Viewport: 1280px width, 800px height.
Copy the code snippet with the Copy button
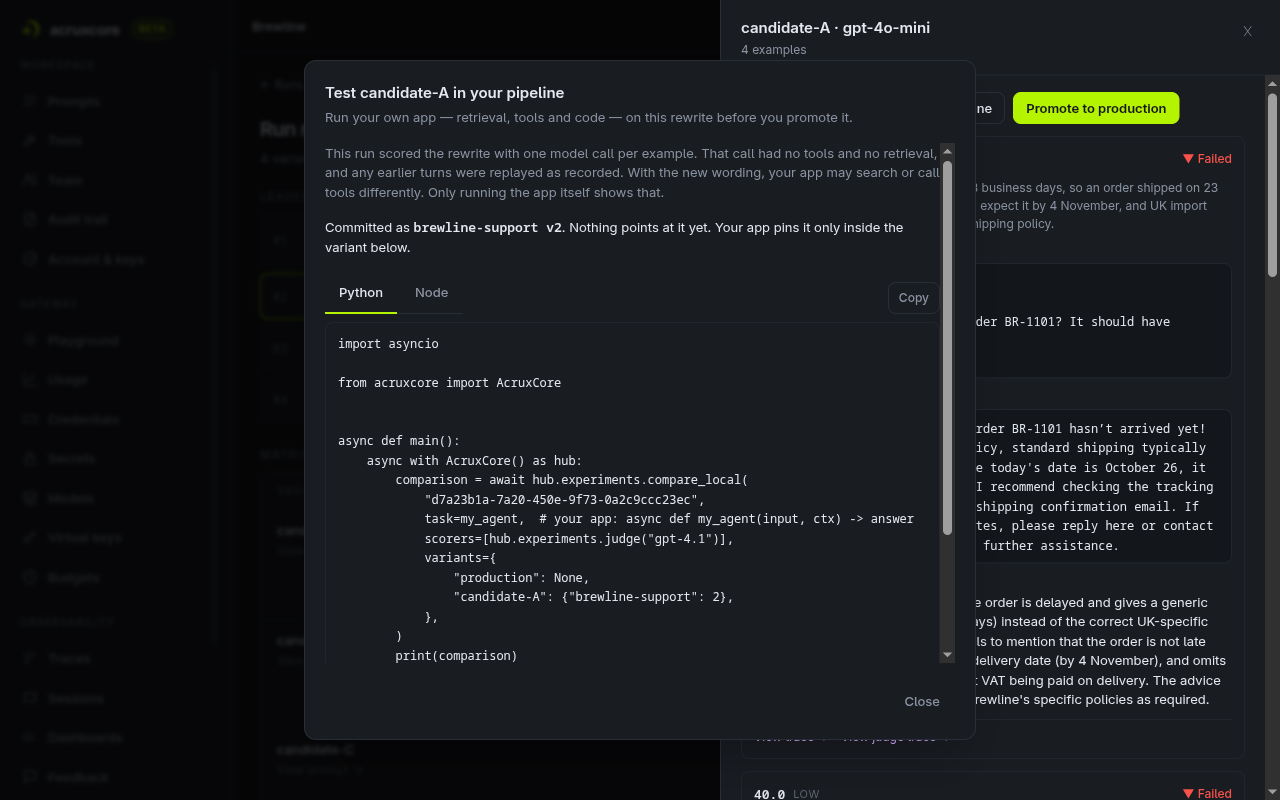913,298
